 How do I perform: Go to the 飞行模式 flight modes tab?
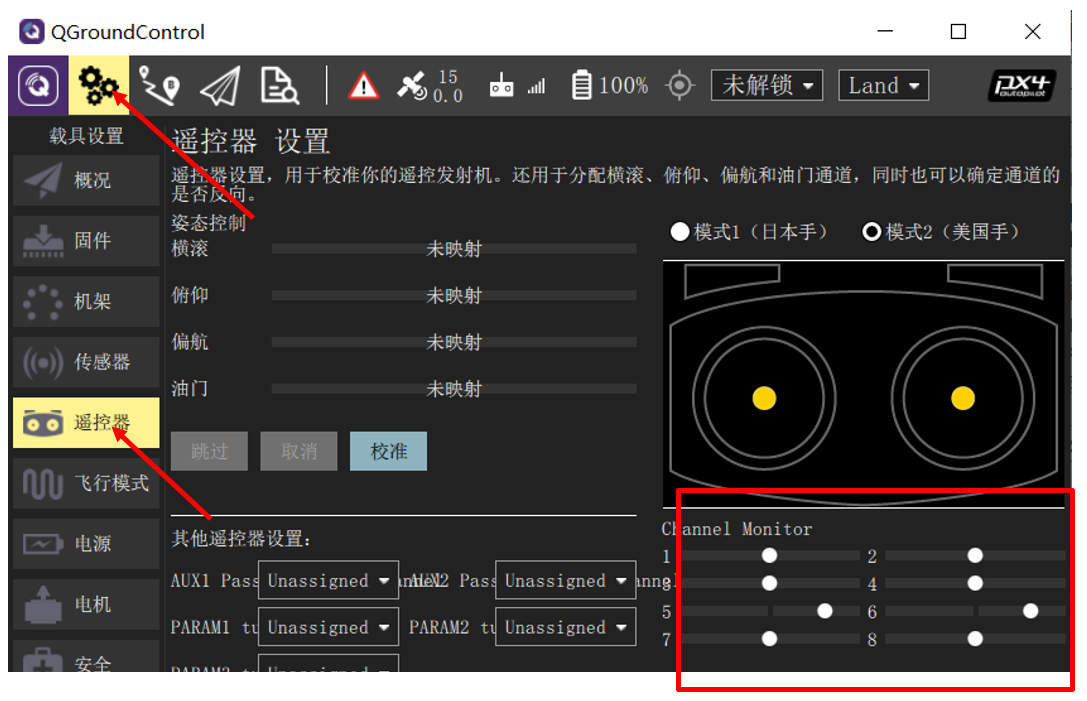(x=86, y=484)
